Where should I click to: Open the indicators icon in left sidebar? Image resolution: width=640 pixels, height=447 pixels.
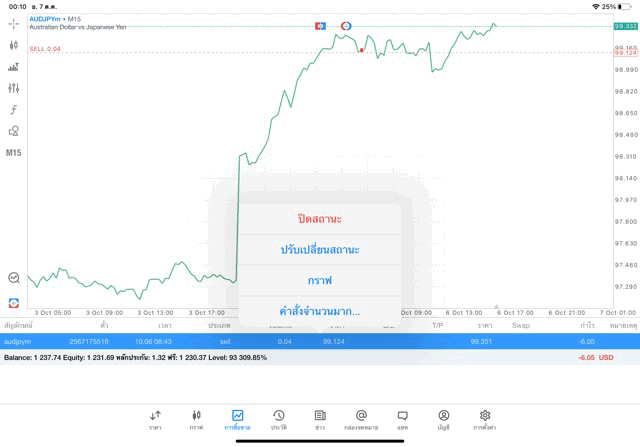(13, 67)
